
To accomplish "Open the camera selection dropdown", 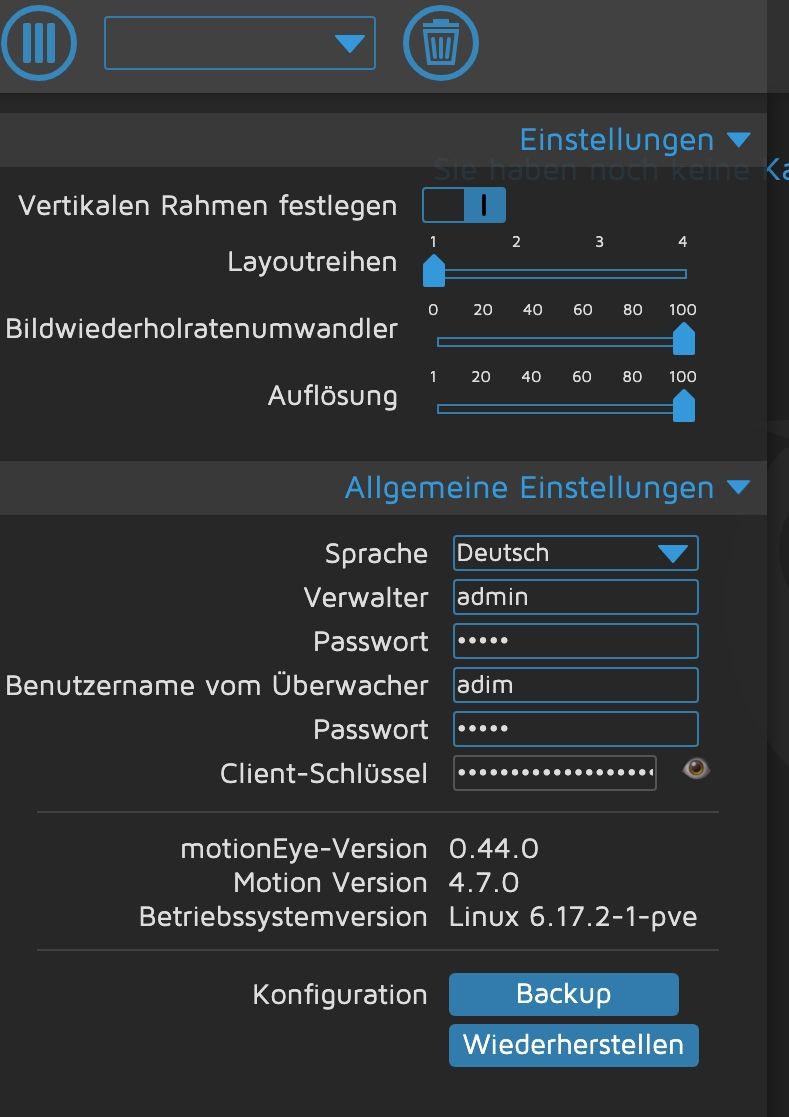I will [240, 43].
